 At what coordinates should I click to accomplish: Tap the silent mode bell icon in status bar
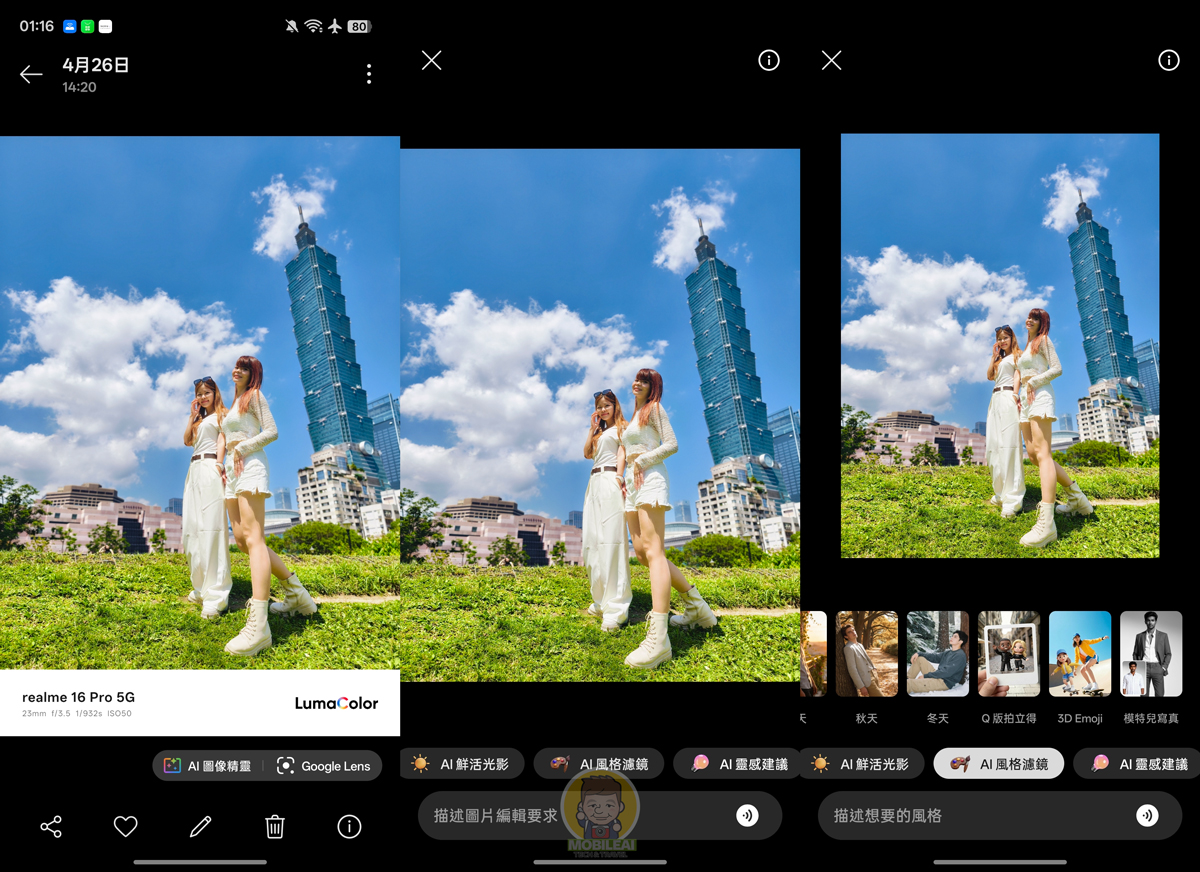(x=291, y=26)
